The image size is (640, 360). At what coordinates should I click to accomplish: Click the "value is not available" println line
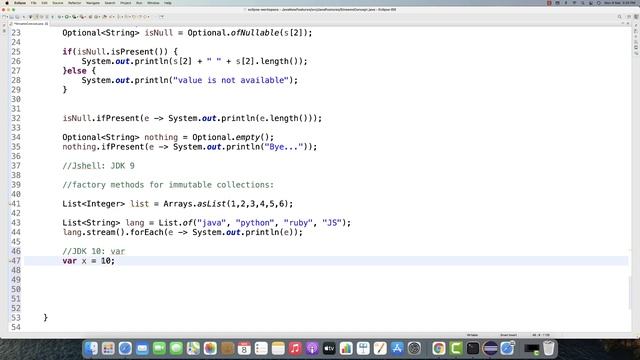pos(190,80)
